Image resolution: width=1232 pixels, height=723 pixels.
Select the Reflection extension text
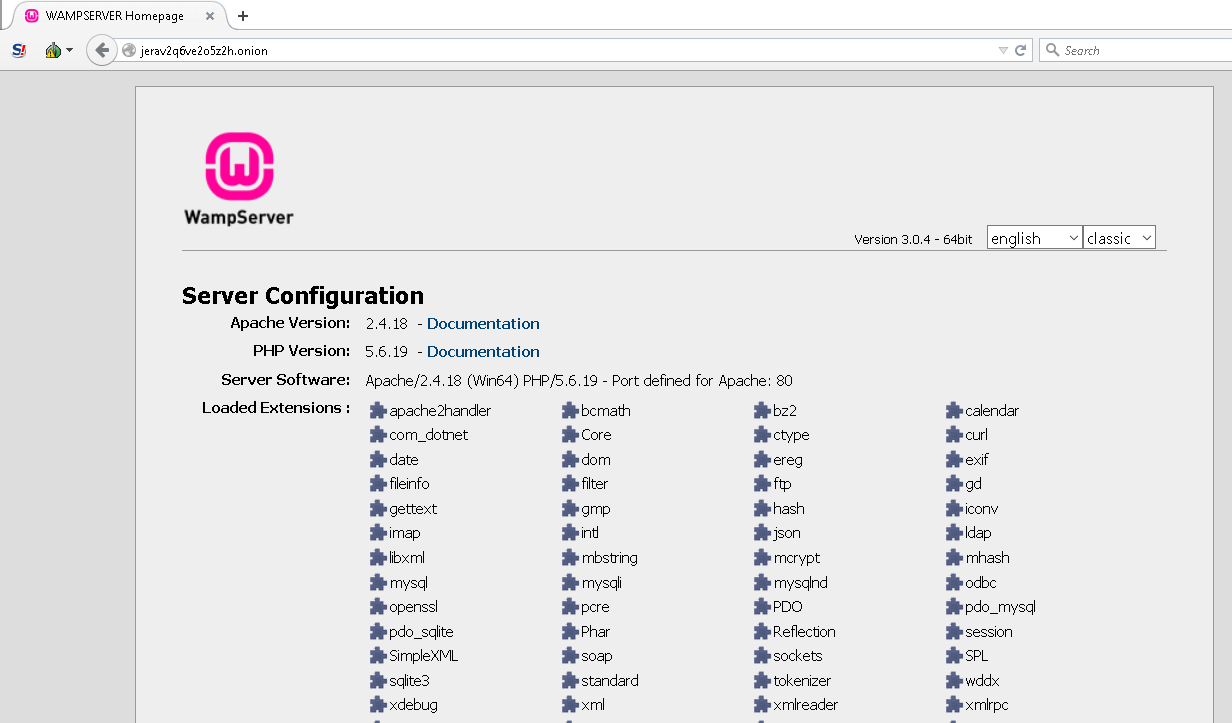804,632
